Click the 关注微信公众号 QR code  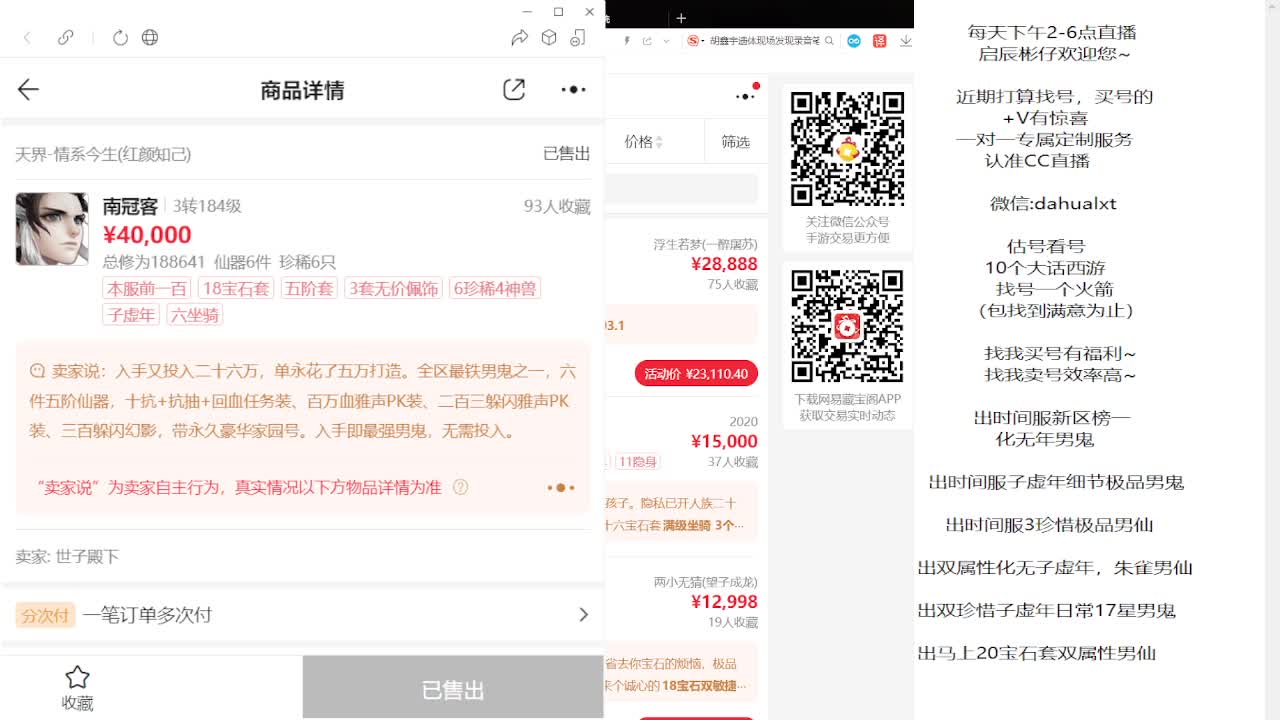847,149
